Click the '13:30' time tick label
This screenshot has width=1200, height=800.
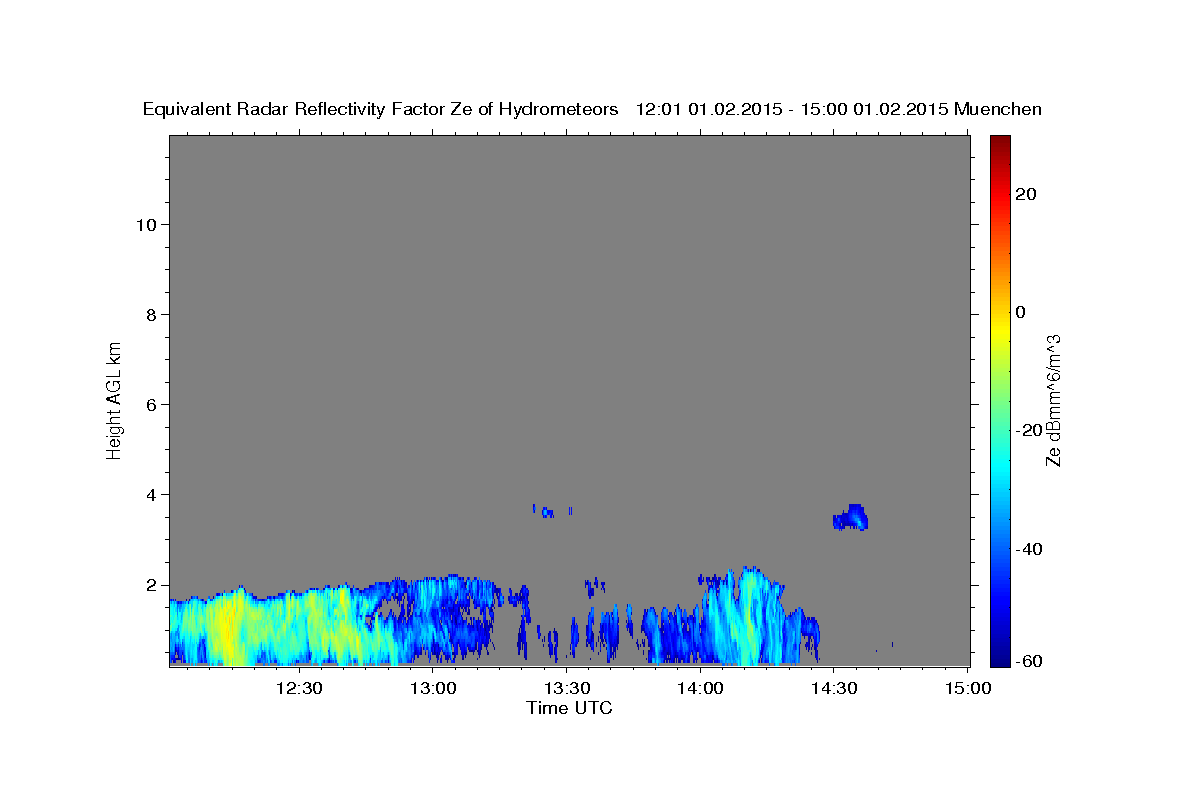click(x=566, y=688)
